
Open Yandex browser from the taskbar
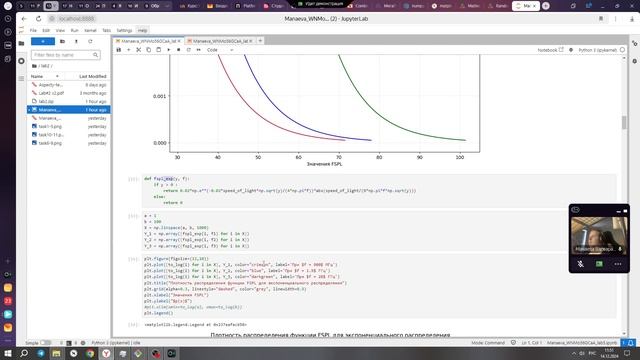(106, 353)
